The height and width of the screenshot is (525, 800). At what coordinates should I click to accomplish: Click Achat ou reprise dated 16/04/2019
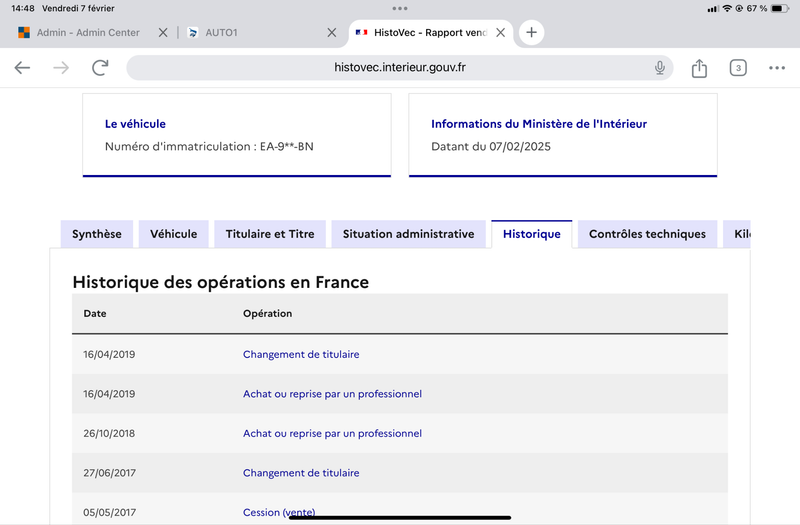[x=332, y=394]
